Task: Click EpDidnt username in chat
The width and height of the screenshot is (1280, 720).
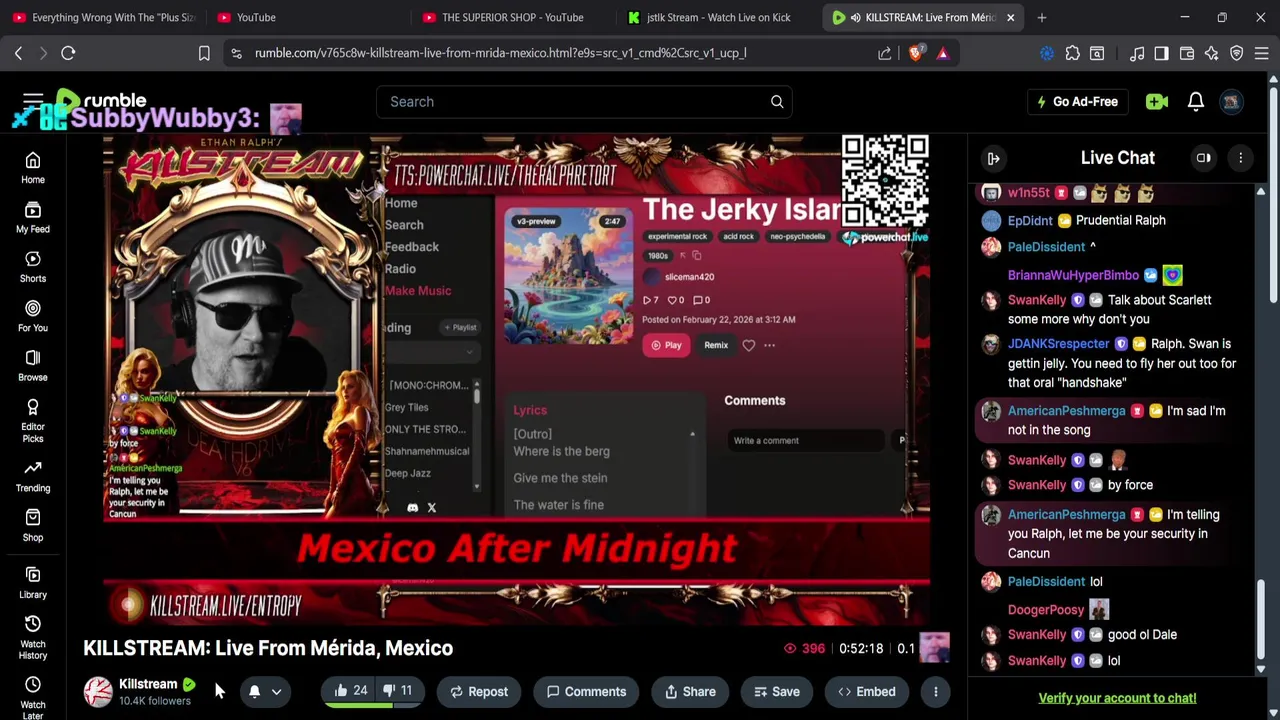Action: (x=1030, y=220)
